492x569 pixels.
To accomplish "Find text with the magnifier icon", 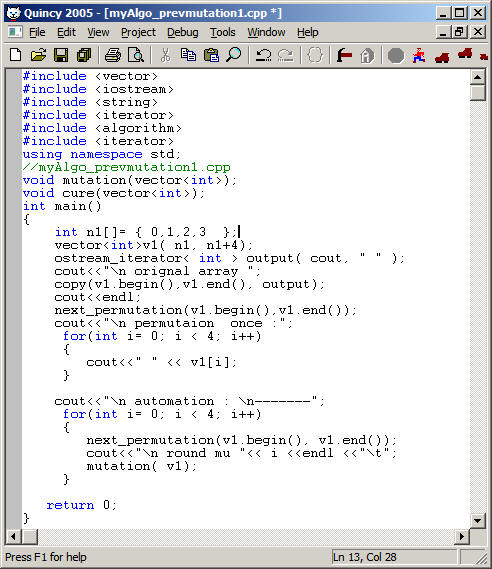I will tap(234, 55).
